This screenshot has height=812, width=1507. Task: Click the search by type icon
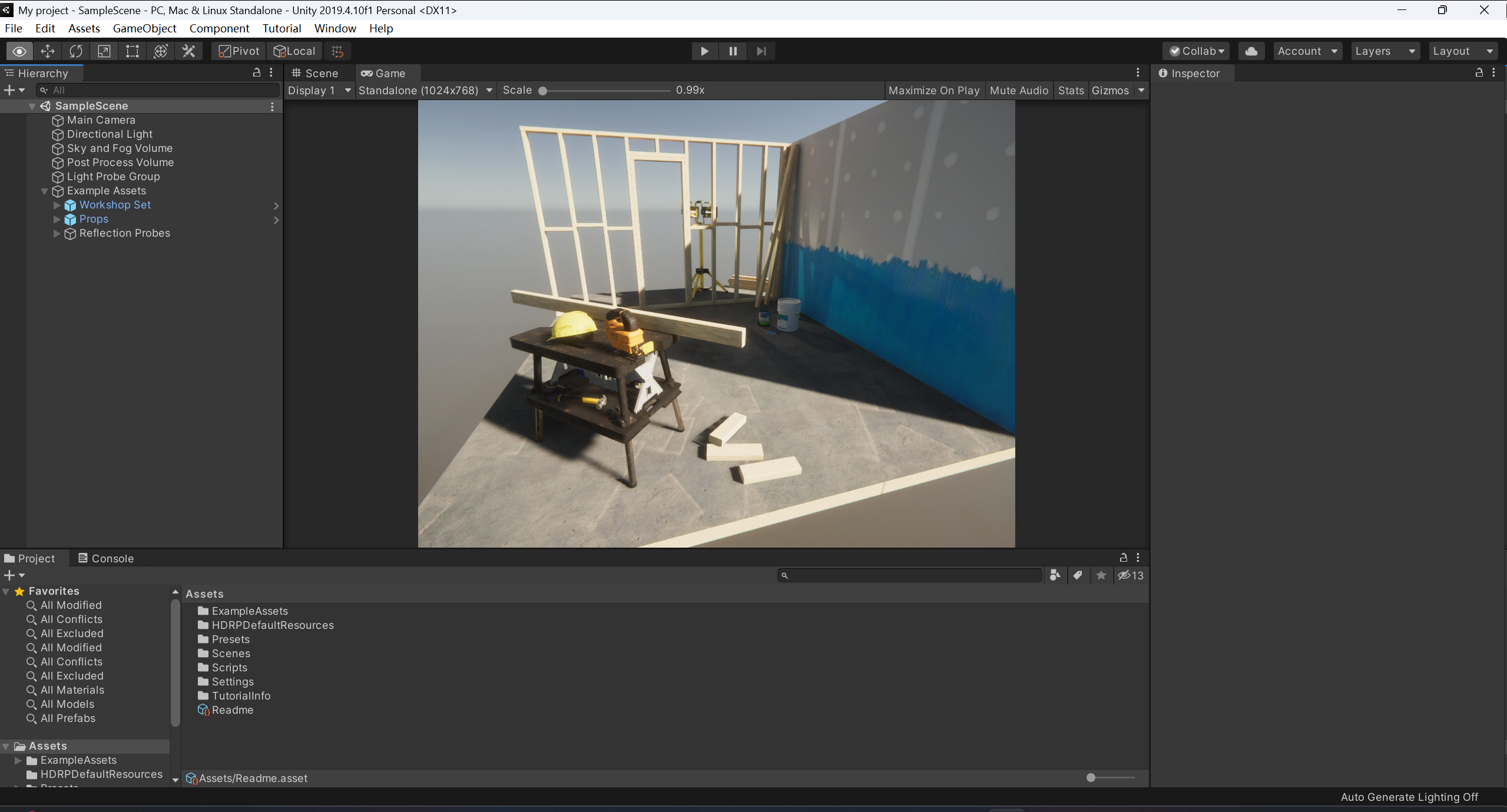tap(1054, 575)
